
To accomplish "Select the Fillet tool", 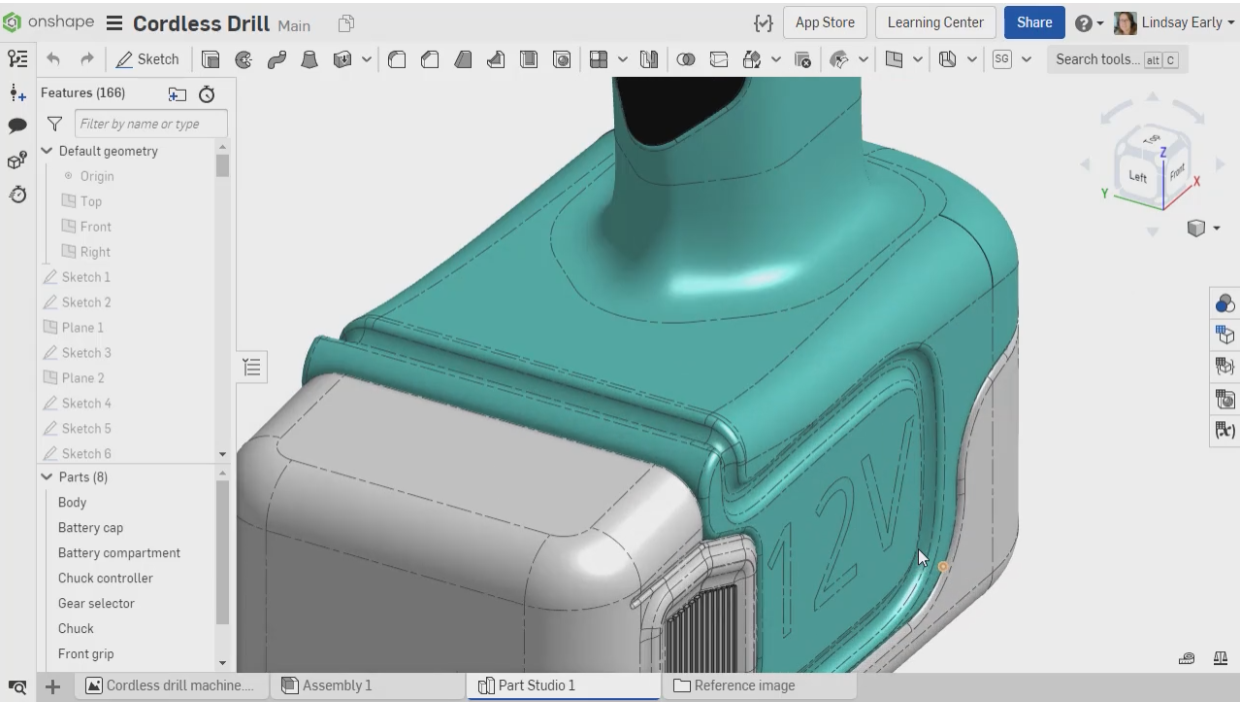I will (x=396, y=59).
